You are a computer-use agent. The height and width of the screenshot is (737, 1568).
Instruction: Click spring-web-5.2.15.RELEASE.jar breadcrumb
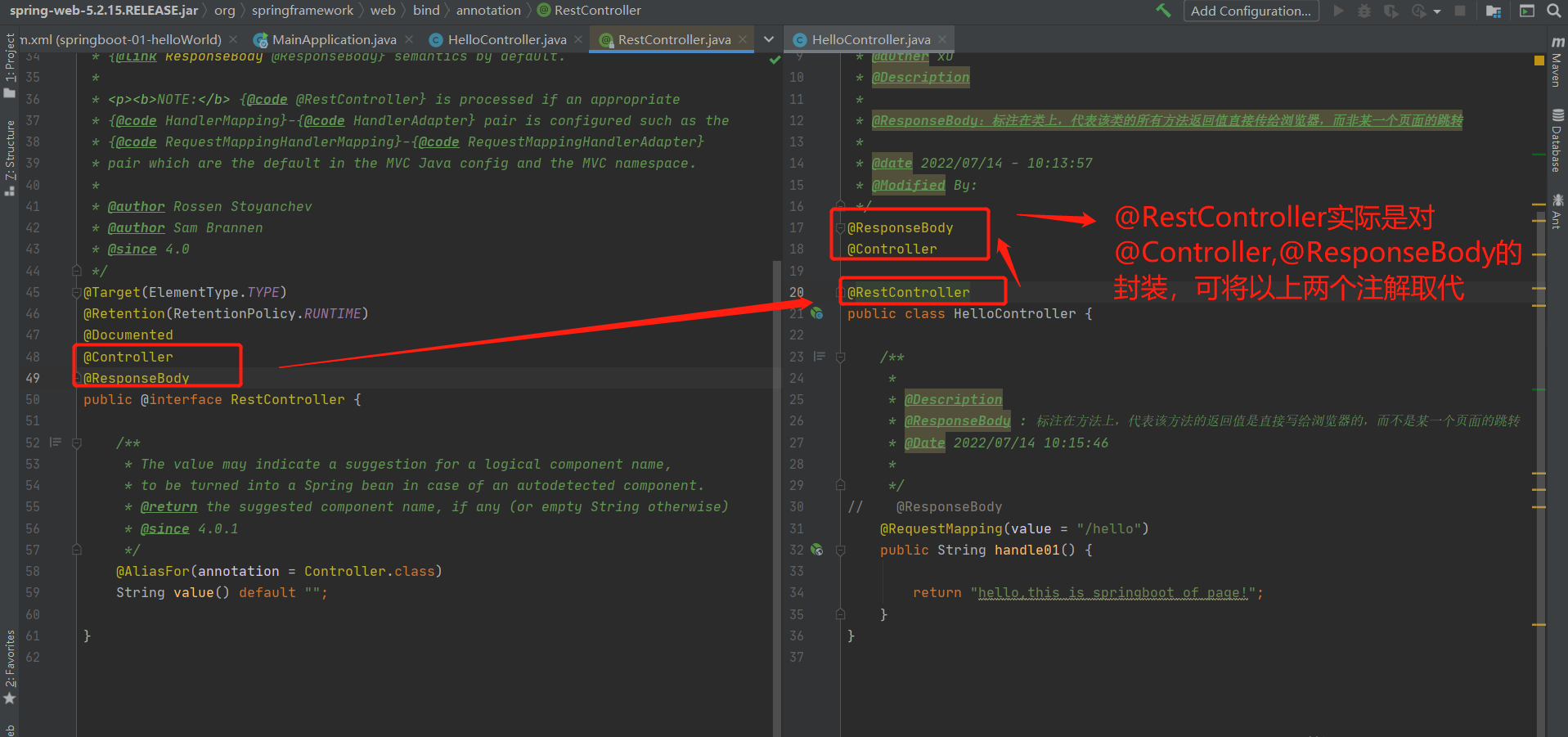pos(103,11)
